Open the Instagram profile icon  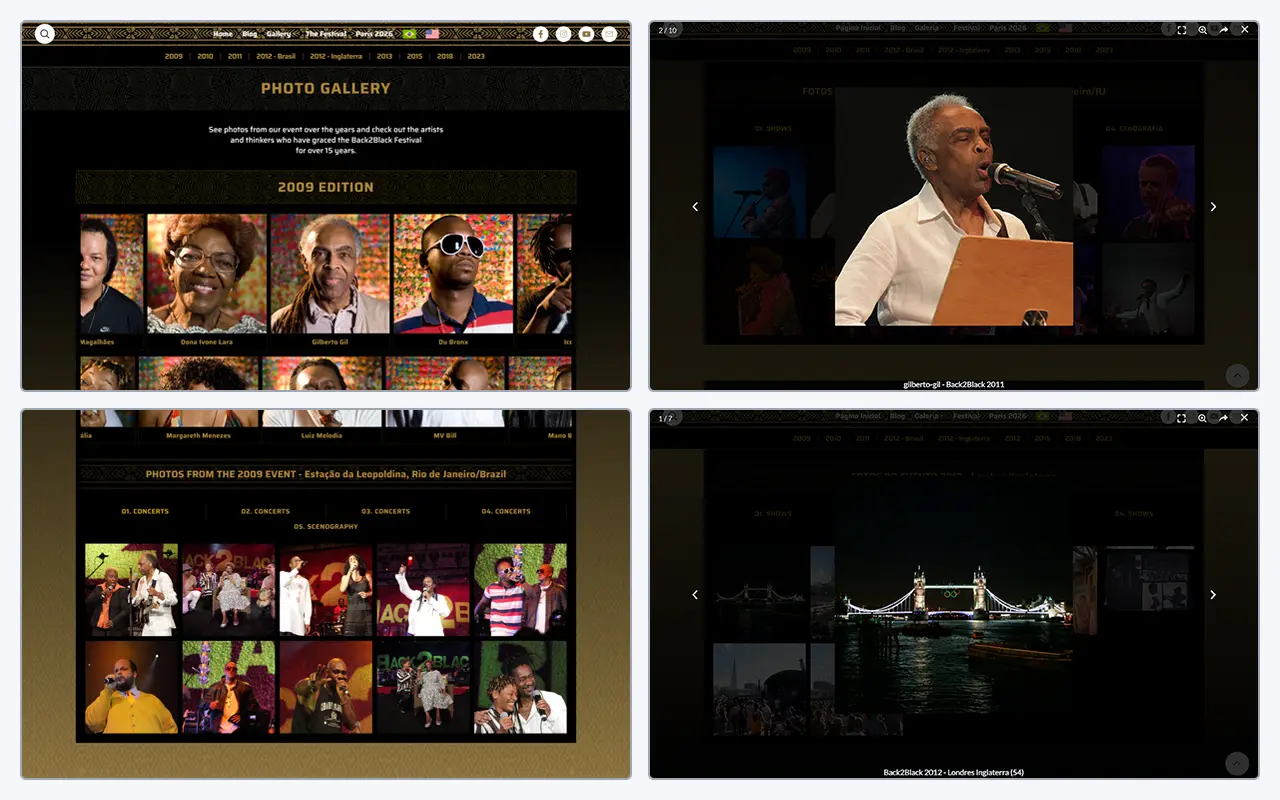564,34
